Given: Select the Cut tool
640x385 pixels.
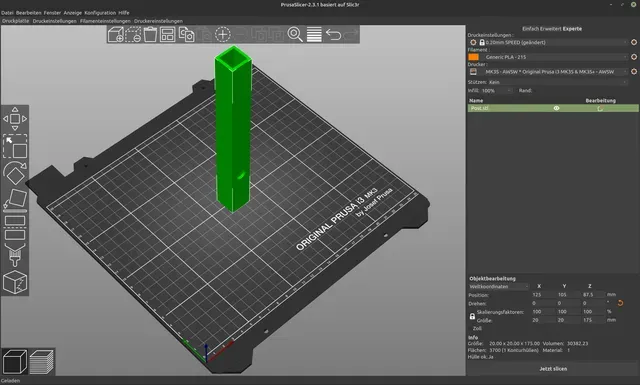Looking at the screenshot, I should pyautogui.click(x=15, y=228).
